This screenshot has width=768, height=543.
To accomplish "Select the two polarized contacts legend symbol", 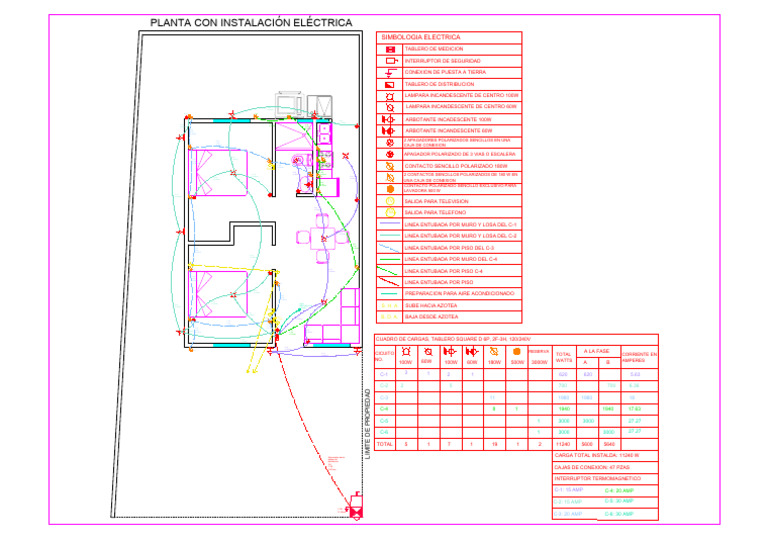I will [x=390, y=177].
